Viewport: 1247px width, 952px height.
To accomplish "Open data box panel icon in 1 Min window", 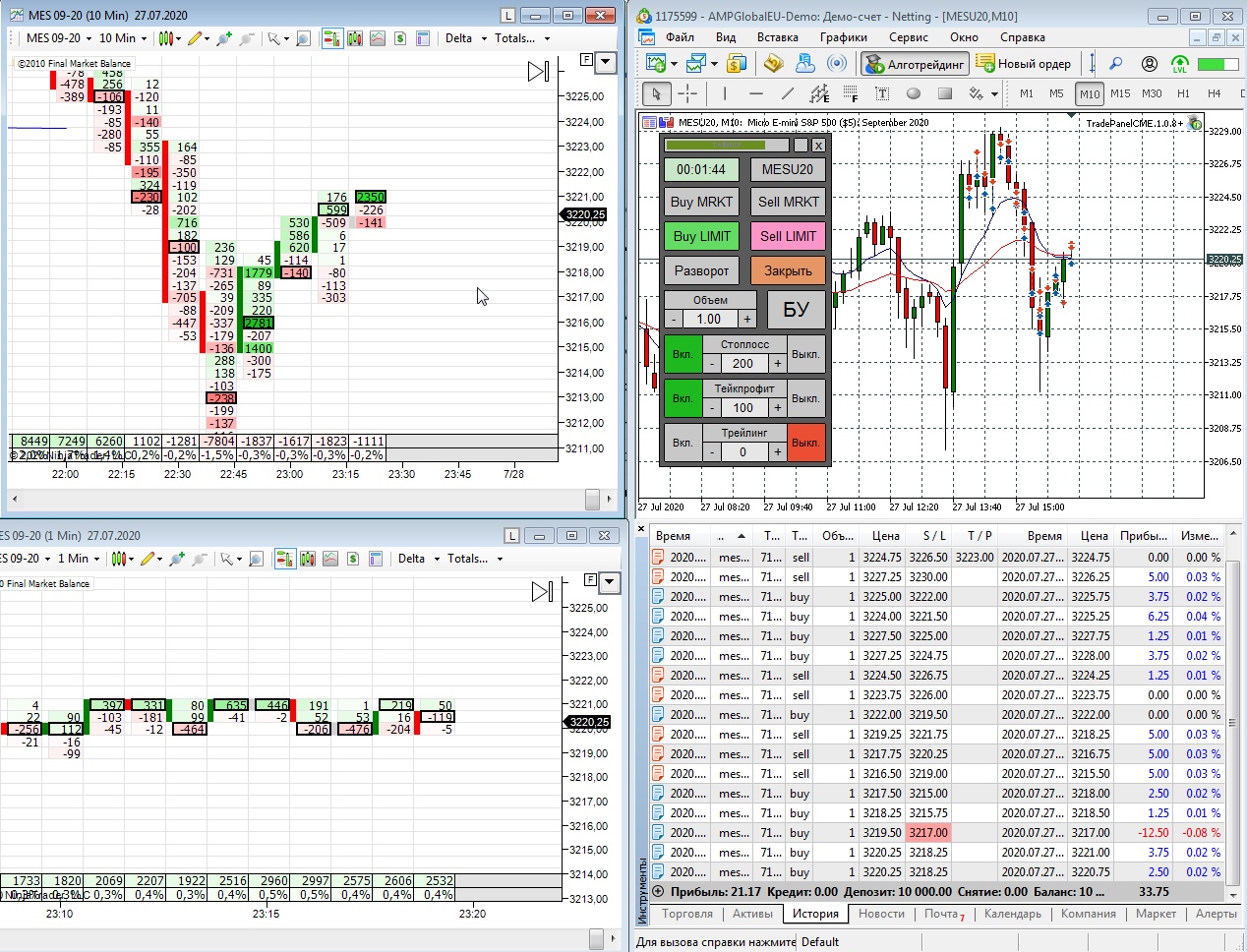I will point(376,559).
